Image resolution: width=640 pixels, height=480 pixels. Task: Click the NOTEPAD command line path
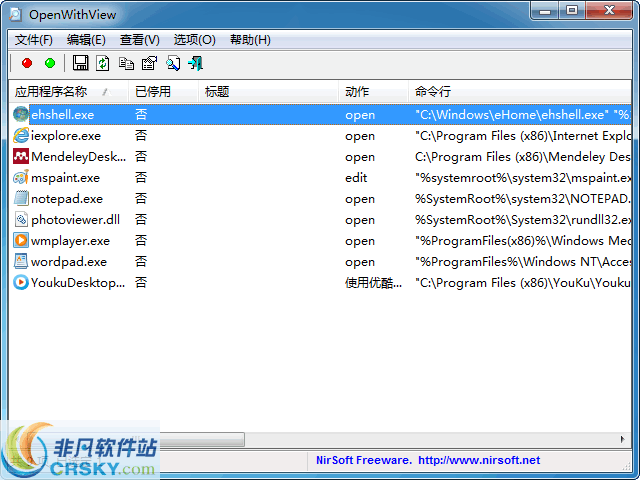coord(523,199)
